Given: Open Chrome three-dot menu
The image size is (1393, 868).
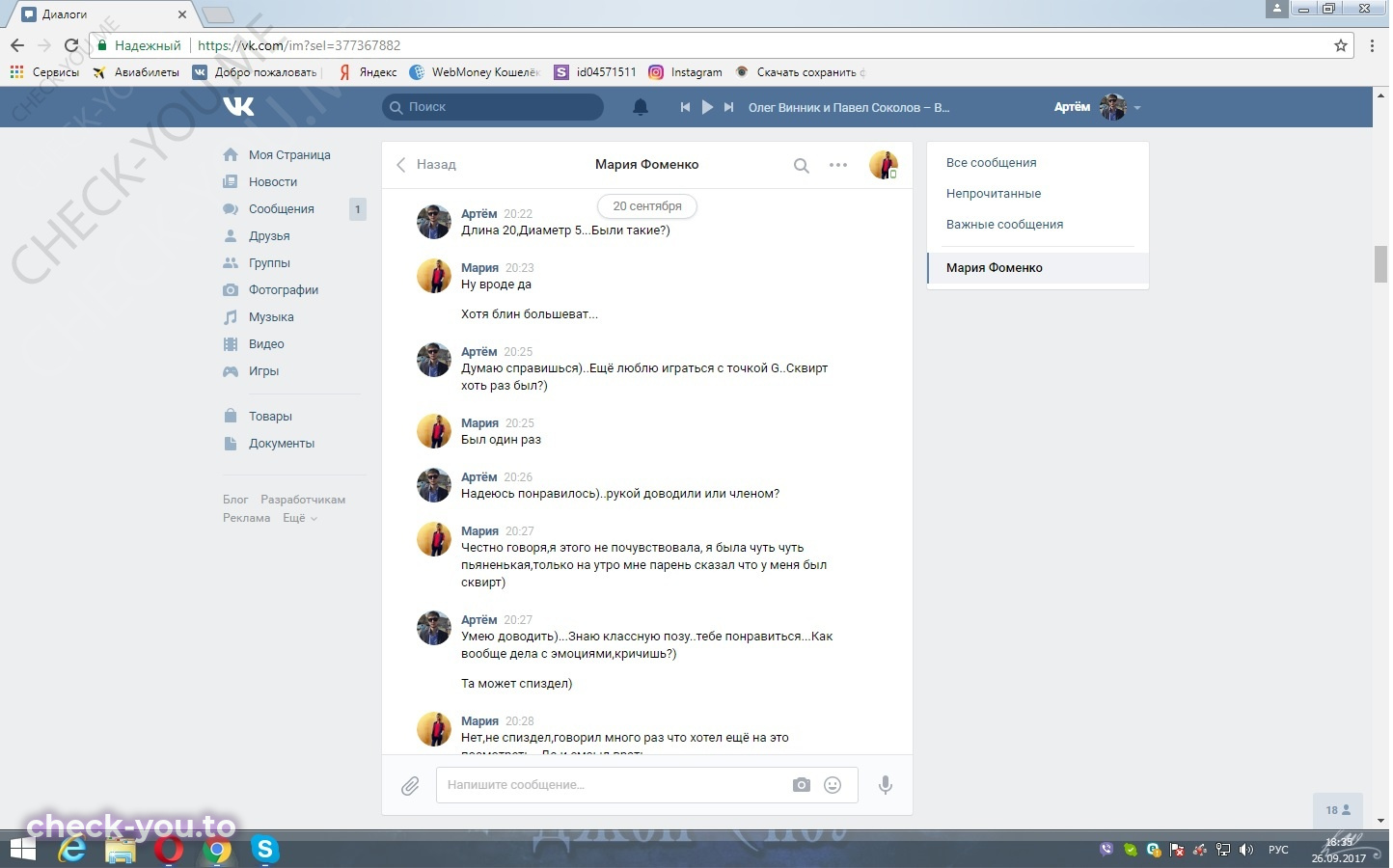Looking at the screenshot, I should coord(1373,45).
